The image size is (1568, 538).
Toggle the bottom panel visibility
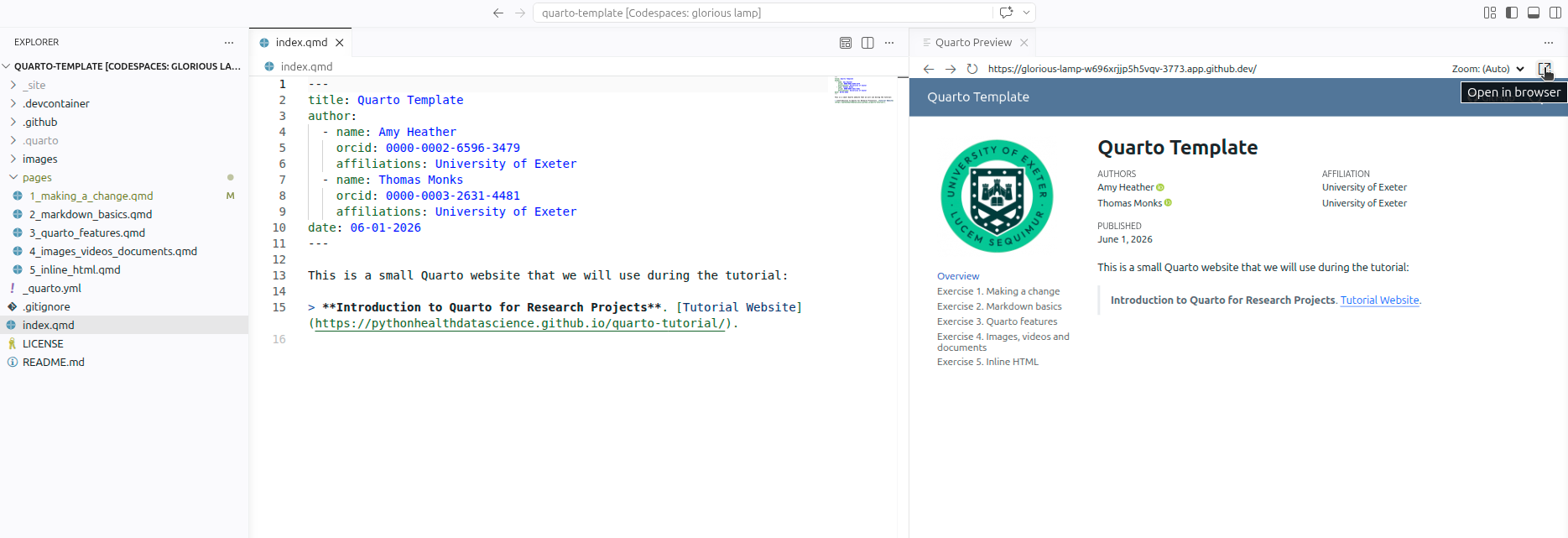tap(1534, 13)
